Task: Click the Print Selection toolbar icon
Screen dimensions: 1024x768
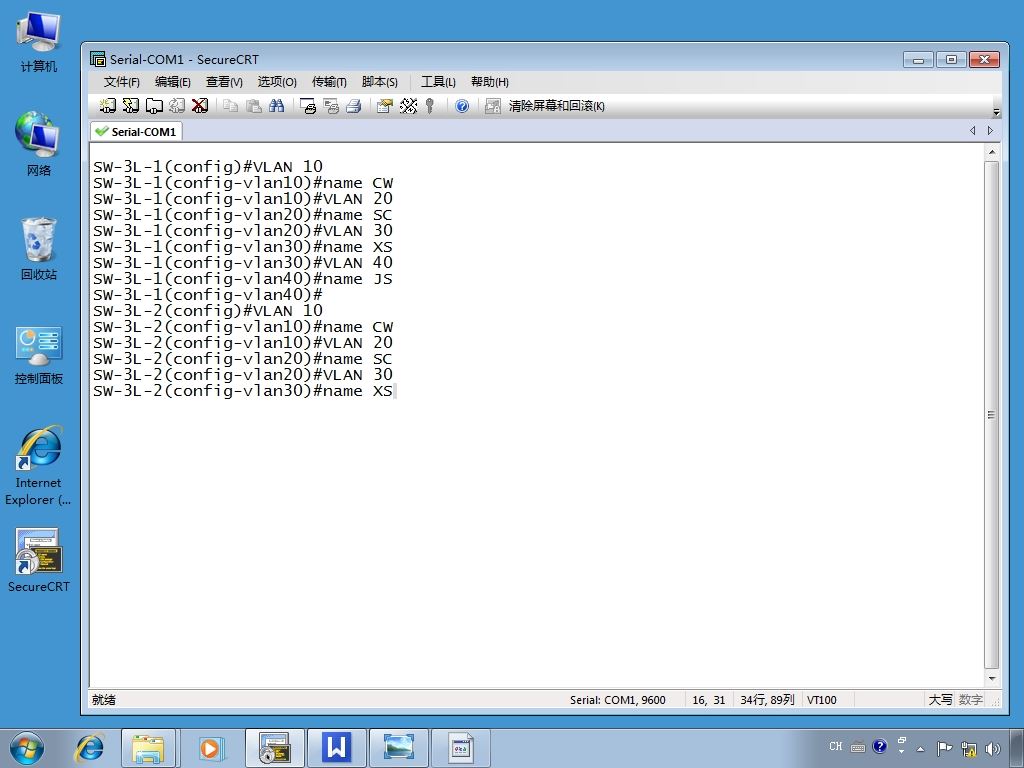Action: point(331,106)
